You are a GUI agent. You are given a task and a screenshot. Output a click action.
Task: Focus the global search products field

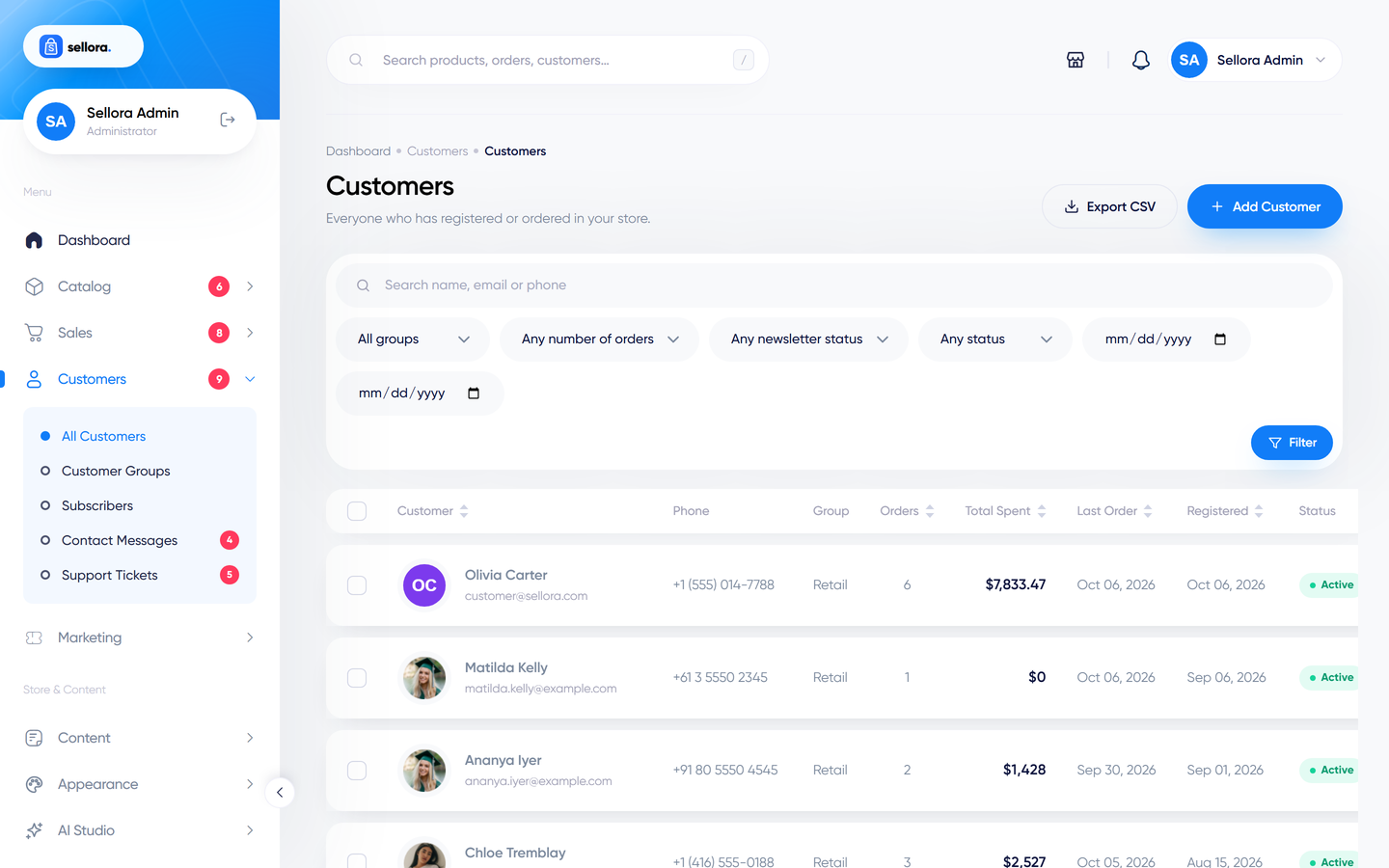548,60
